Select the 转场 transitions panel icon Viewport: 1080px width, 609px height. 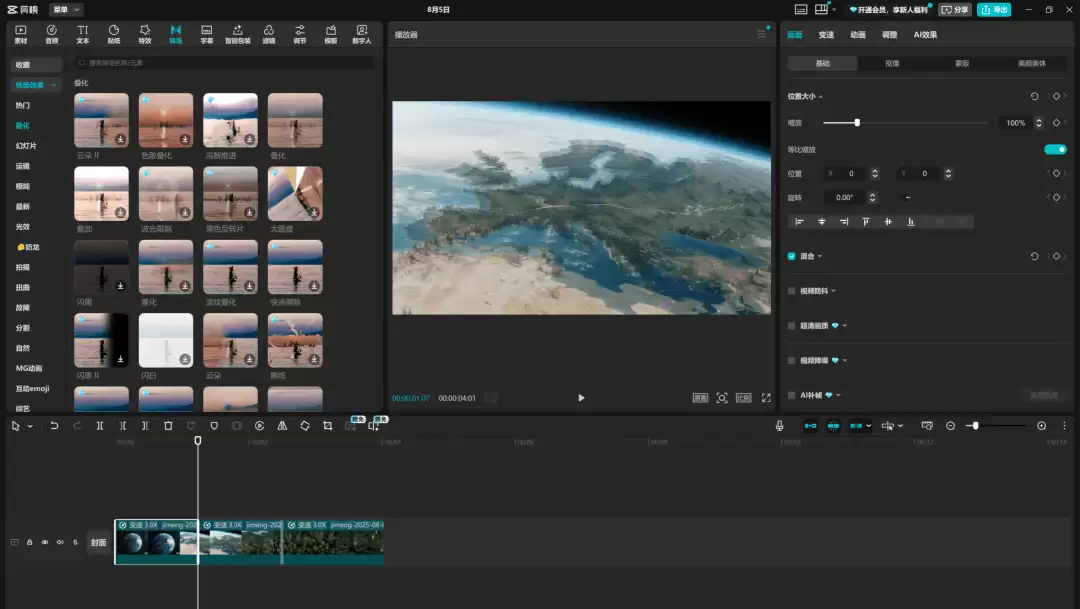(x=176, y=34)
